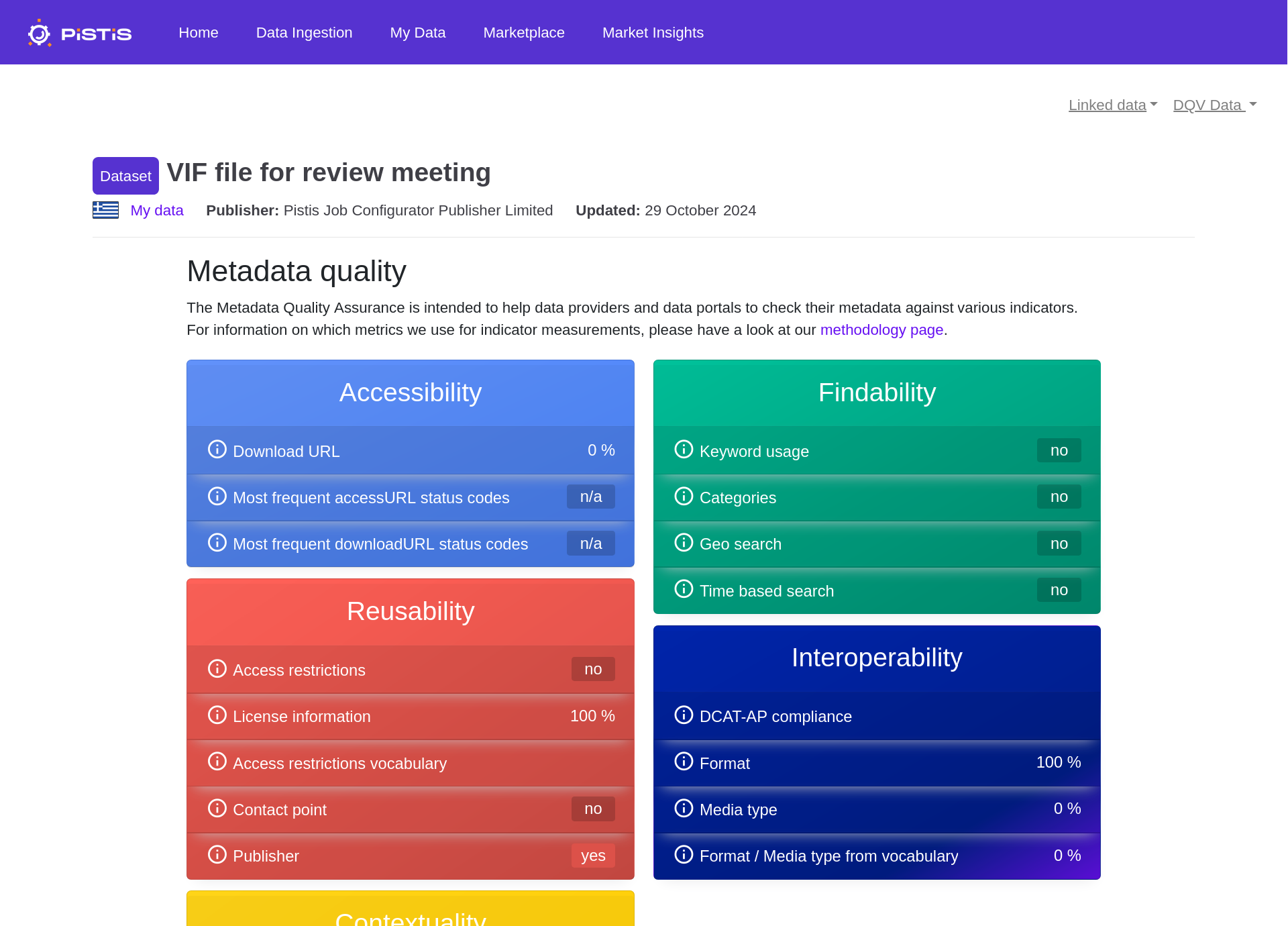Image resolution: width=1288 pixels, height=926 pixels.
Task: Click info icon for Publisher
Action: click(217, 854)
